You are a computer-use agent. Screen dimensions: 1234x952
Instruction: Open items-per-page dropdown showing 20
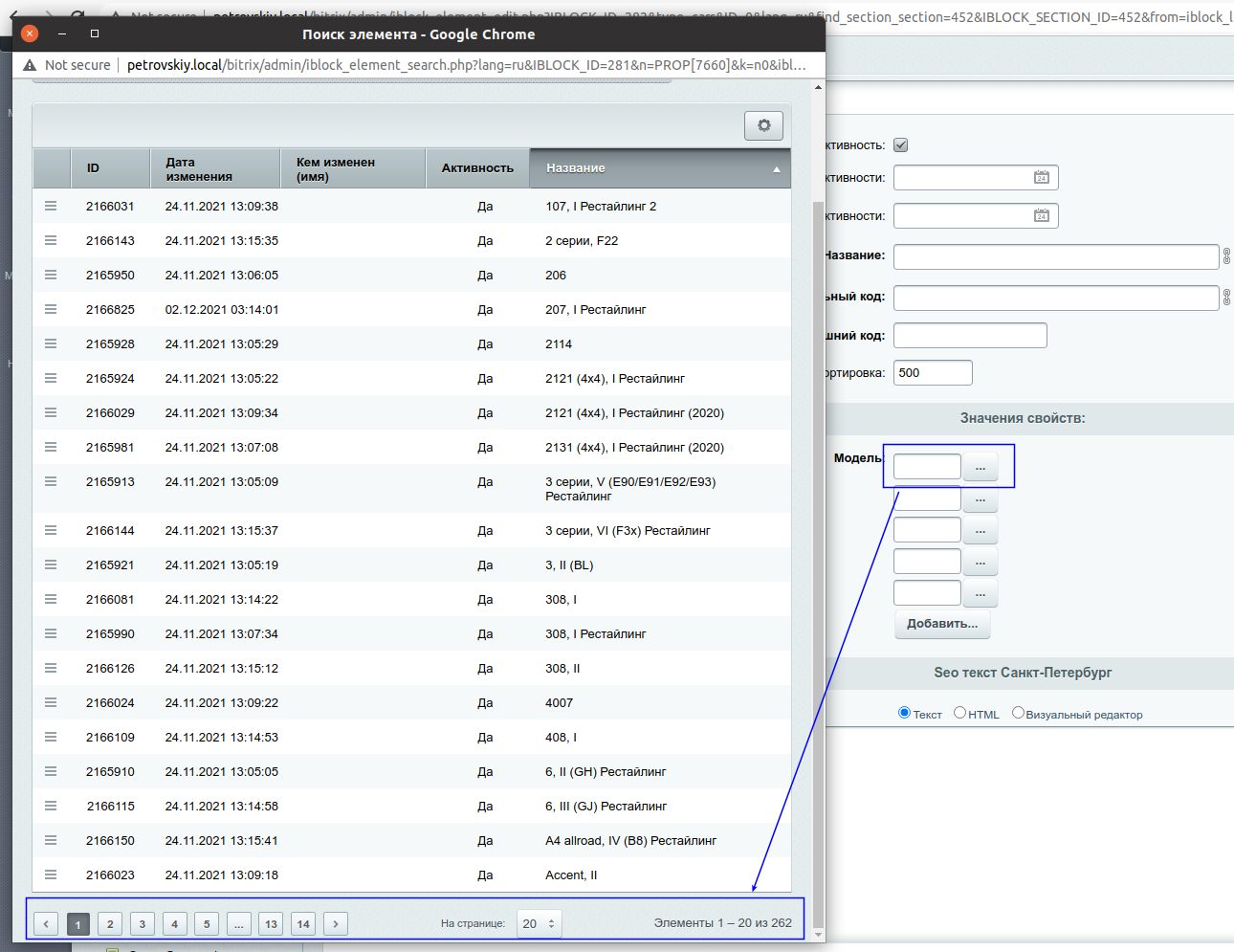pos(539,923)
